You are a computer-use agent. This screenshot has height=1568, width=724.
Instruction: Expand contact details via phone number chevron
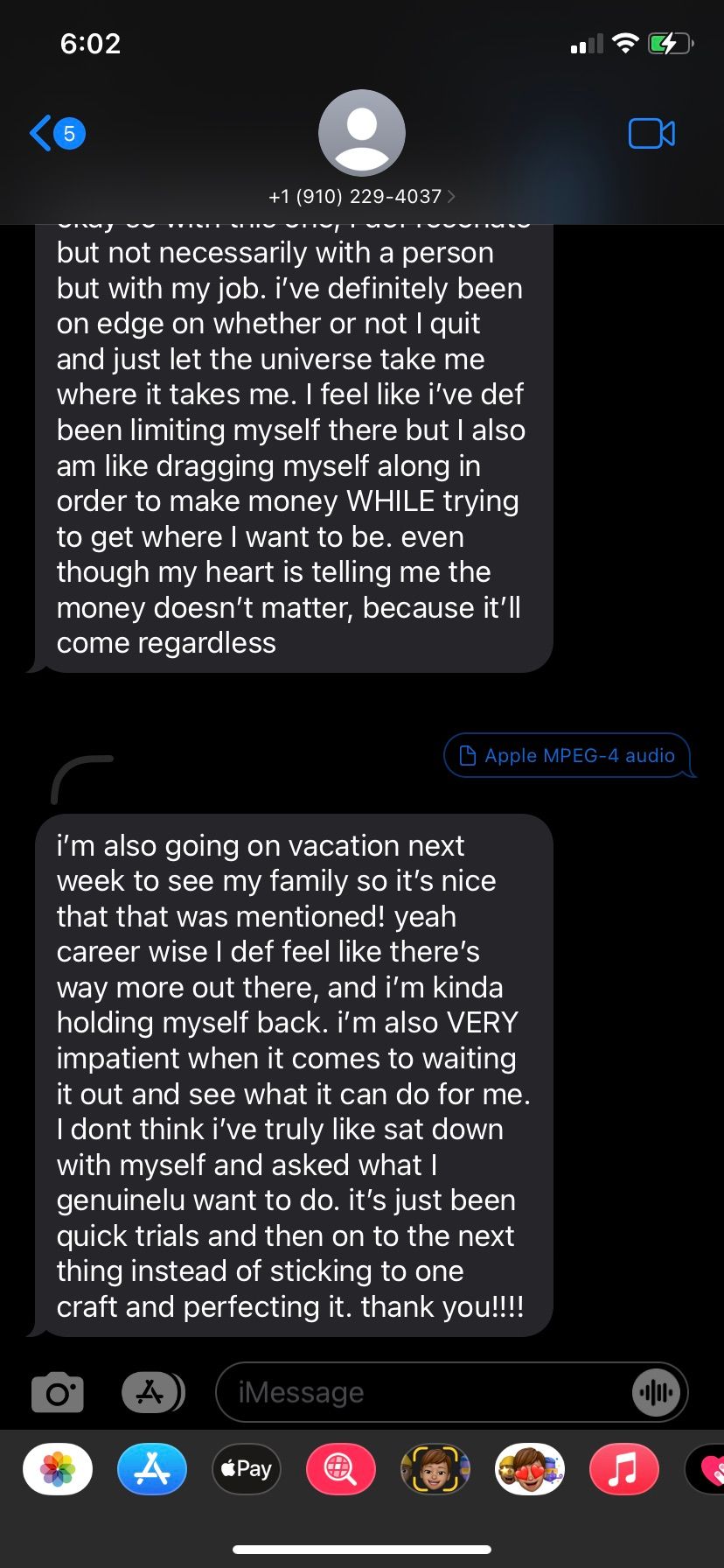[x=451, y=196]
